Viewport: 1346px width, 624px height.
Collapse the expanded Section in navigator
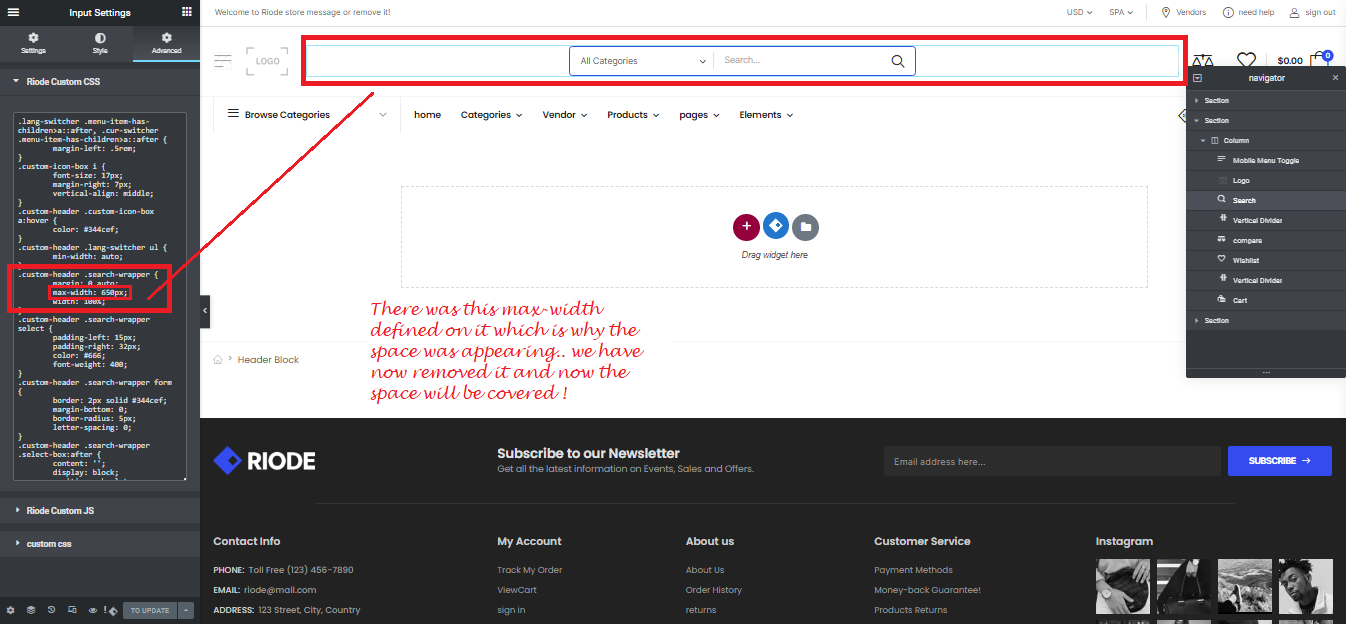click(x=1197, y=121)
